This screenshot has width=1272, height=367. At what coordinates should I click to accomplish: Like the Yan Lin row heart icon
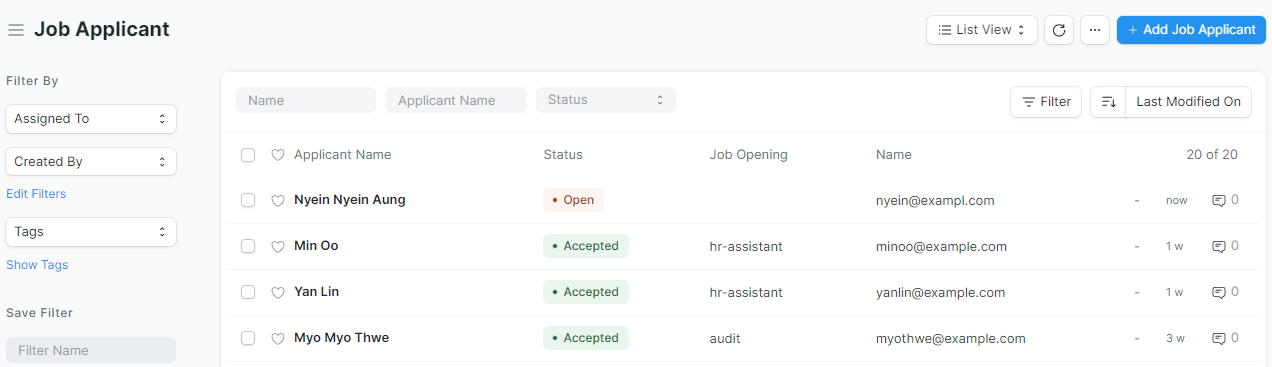click(278, 292)
